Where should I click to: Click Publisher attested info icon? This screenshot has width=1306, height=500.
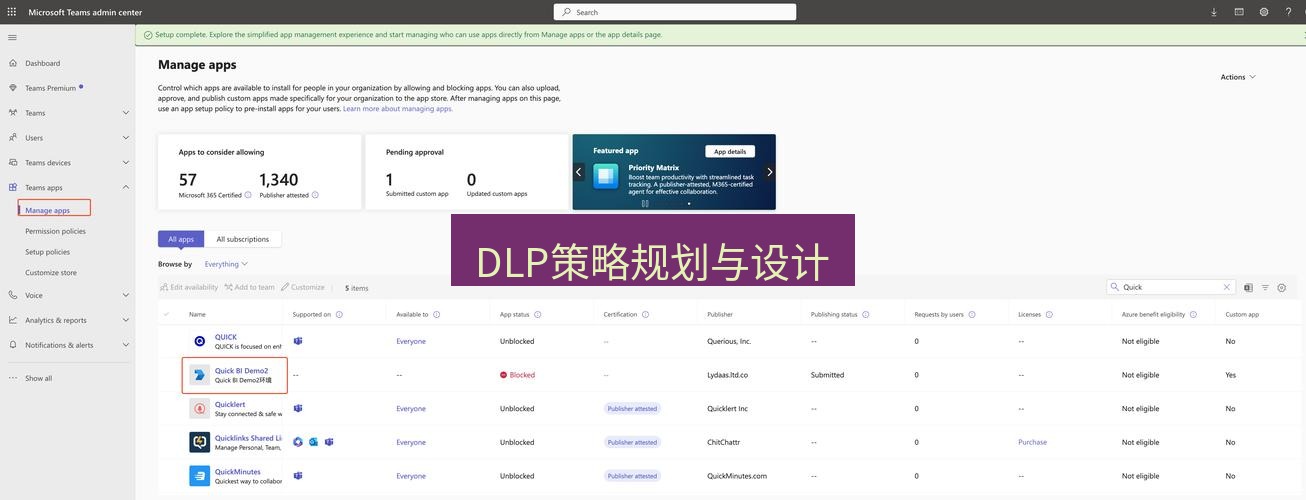(315, 195)
